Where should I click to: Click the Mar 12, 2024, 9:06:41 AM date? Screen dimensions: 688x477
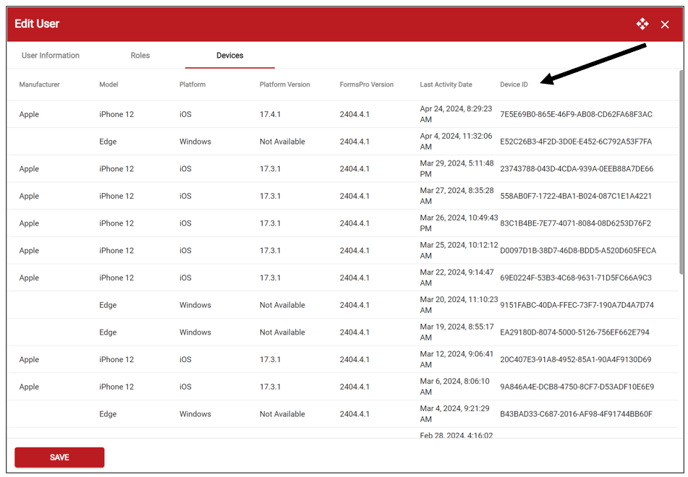tap(457, 359)
